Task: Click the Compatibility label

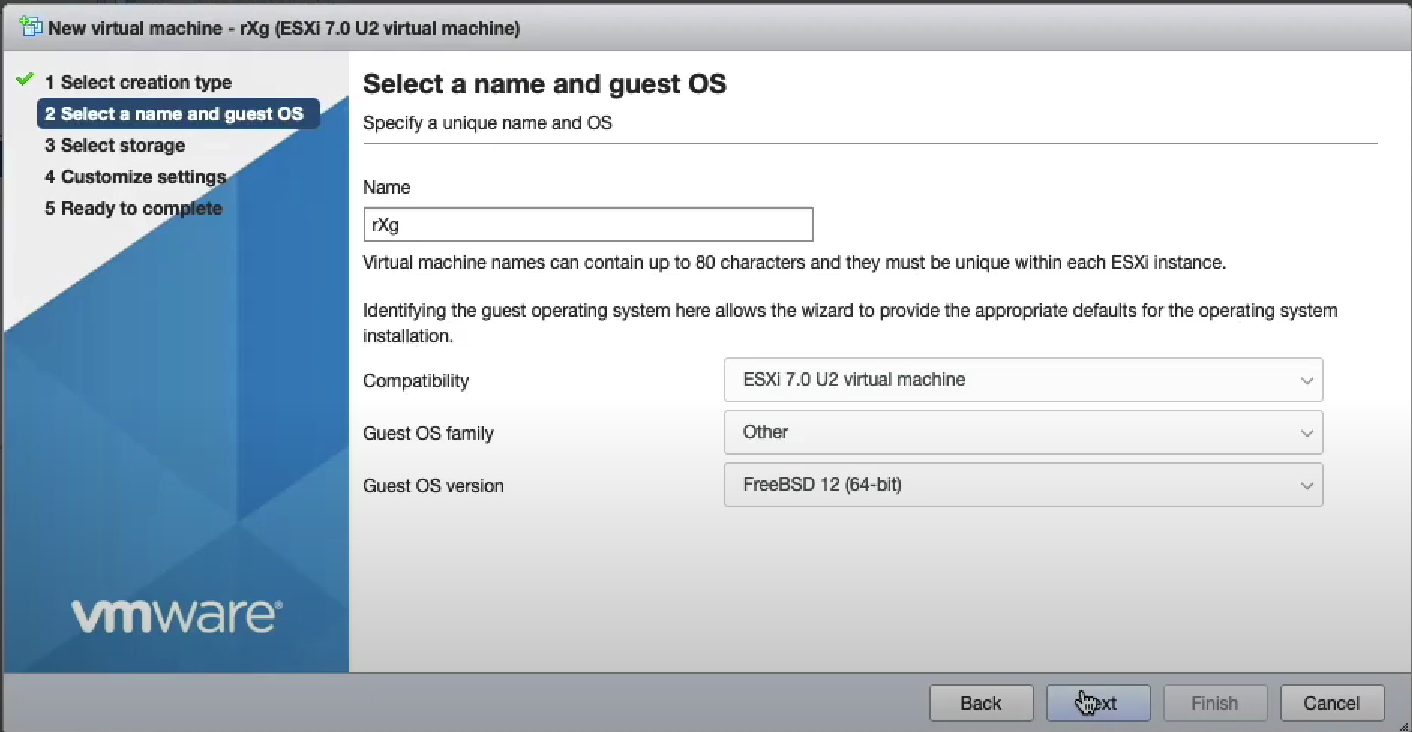Action: [416, 381]
